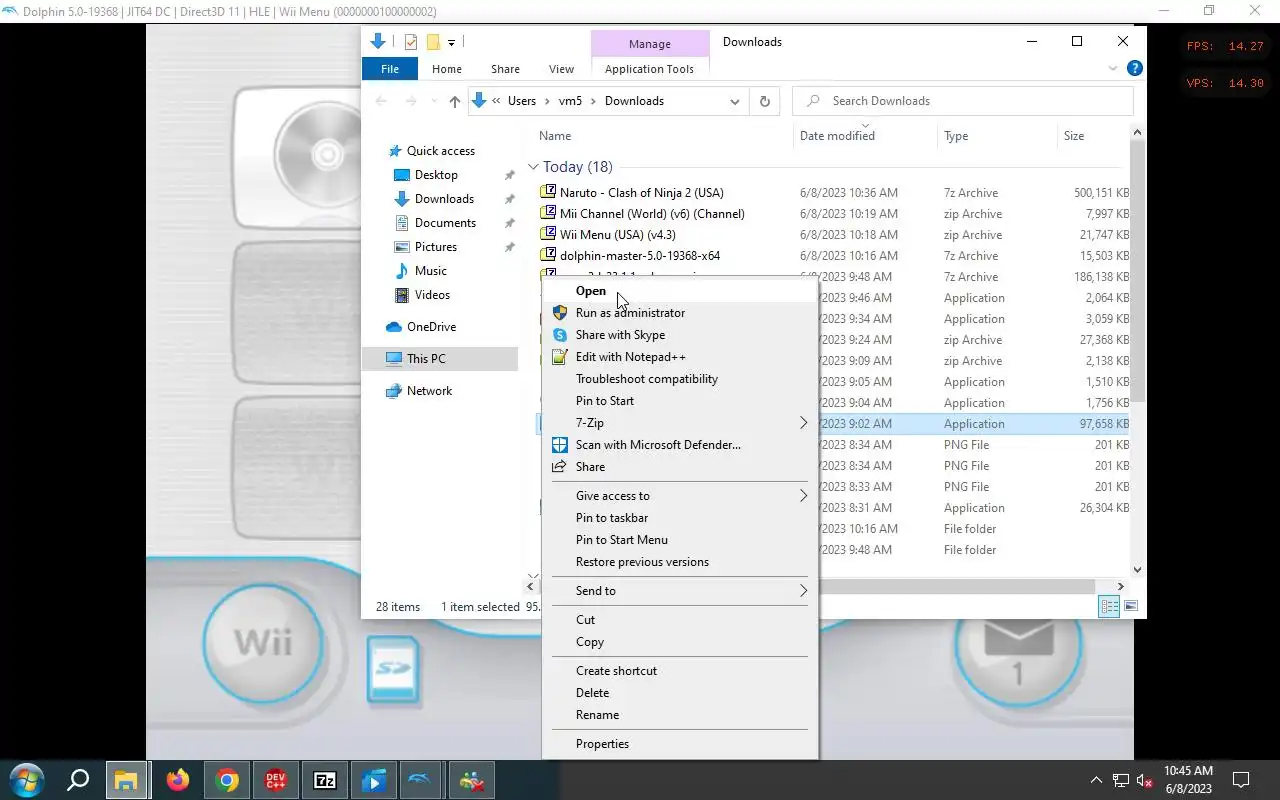
Task: Open OneDrive in navigation pane
Action: click(431, 327)
